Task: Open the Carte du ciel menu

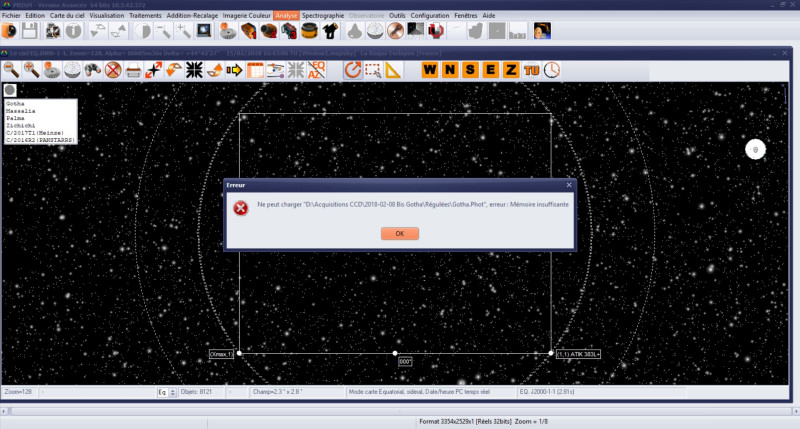Action: (68, 16)
